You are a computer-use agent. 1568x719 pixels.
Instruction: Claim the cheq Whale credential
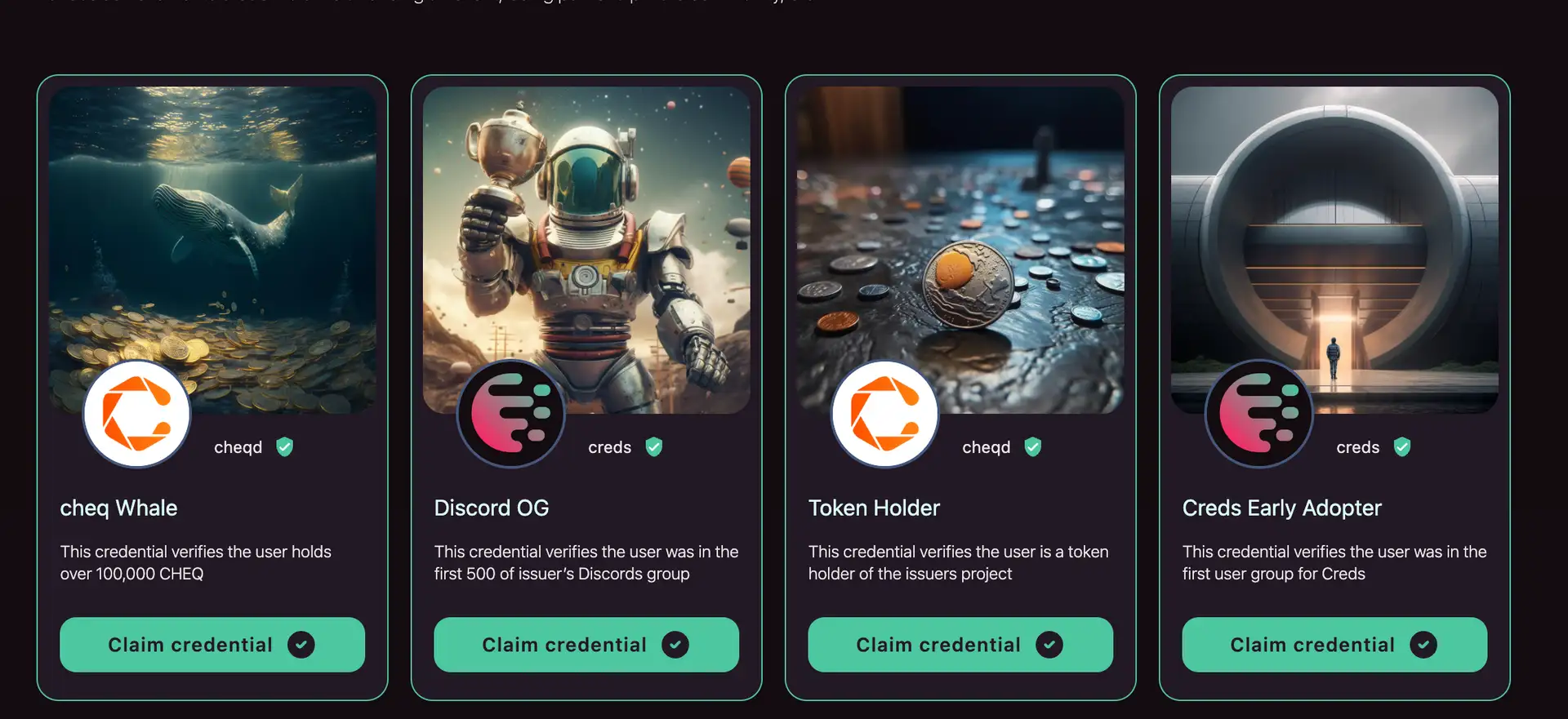212,645
